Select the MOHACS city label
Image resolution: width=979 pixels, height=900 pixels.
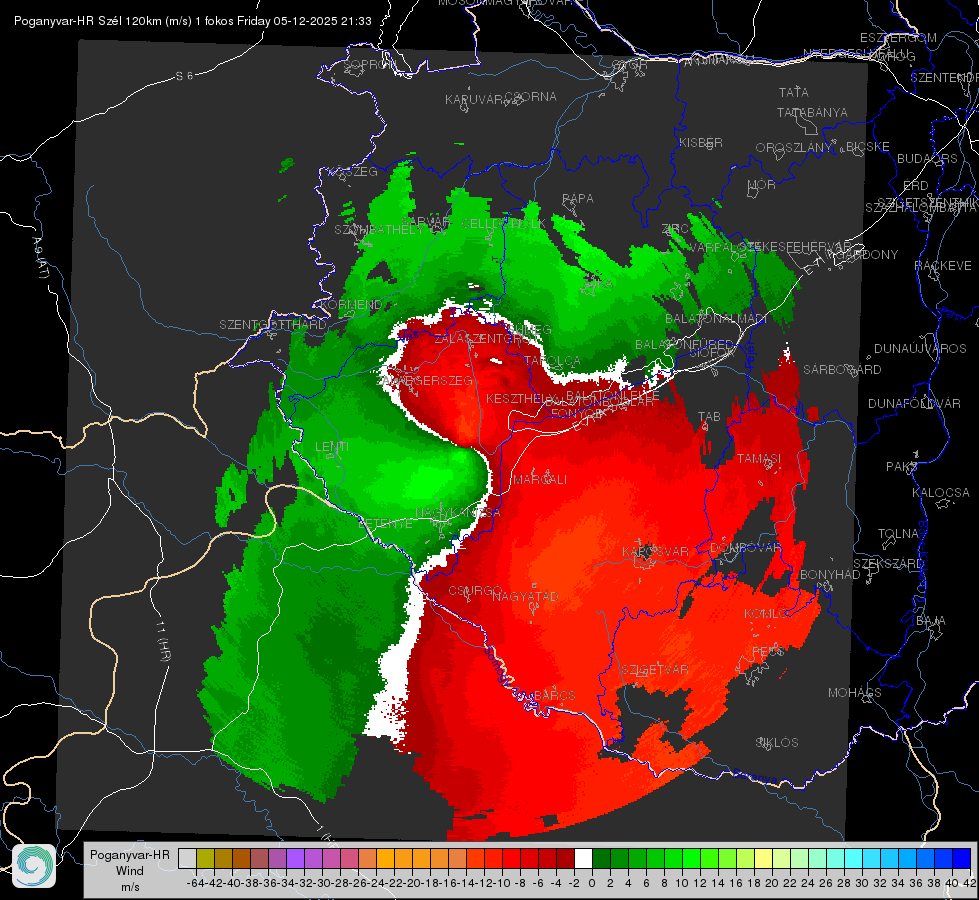(854, 693)
